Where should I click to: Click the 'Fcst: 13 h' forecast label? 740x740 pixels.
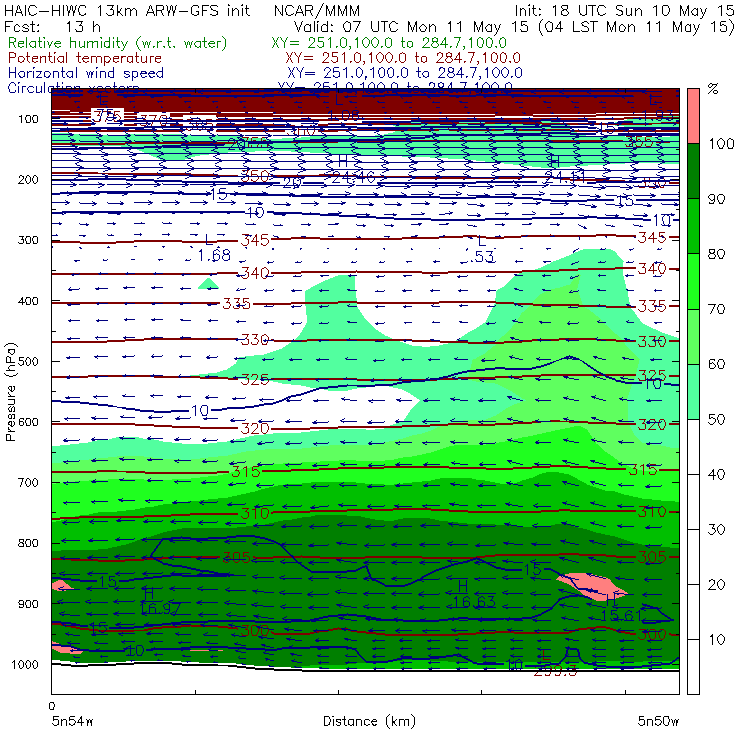(x=52, y=26)
